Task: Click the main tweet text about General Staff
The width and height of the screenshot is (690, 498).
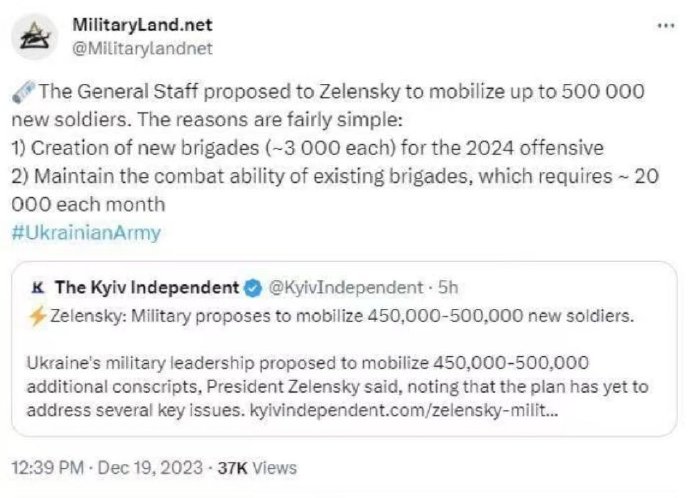Action: point(335,148)
